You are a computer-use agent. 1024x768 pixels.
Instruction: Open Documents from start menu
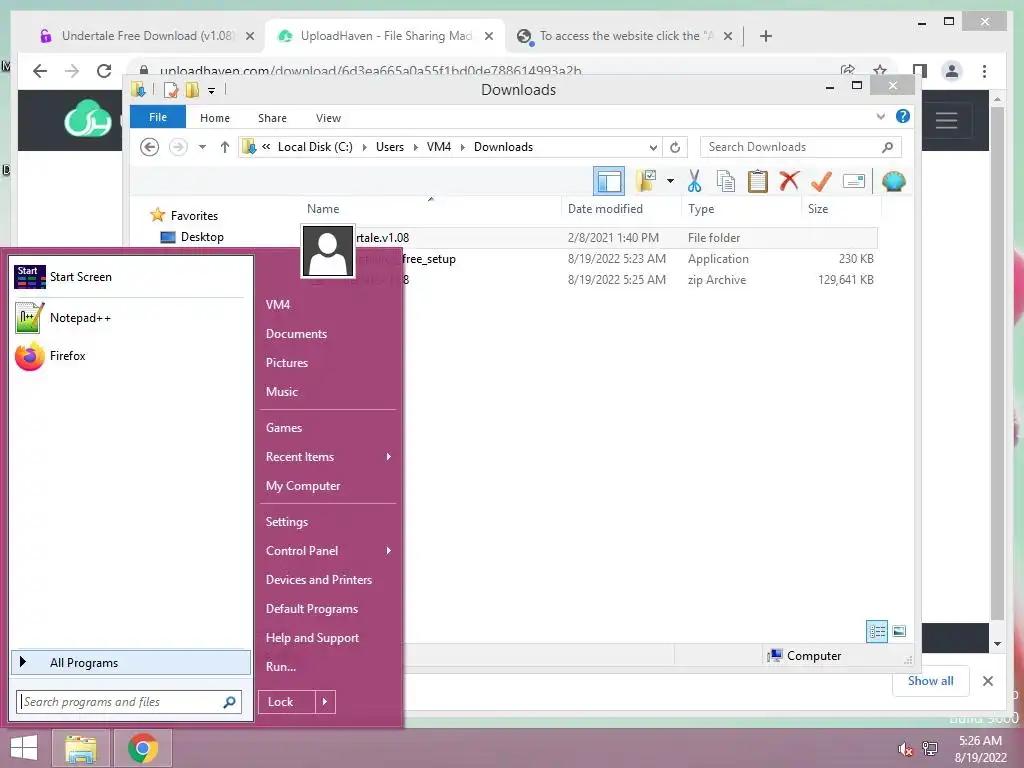[x=296, y=334]
